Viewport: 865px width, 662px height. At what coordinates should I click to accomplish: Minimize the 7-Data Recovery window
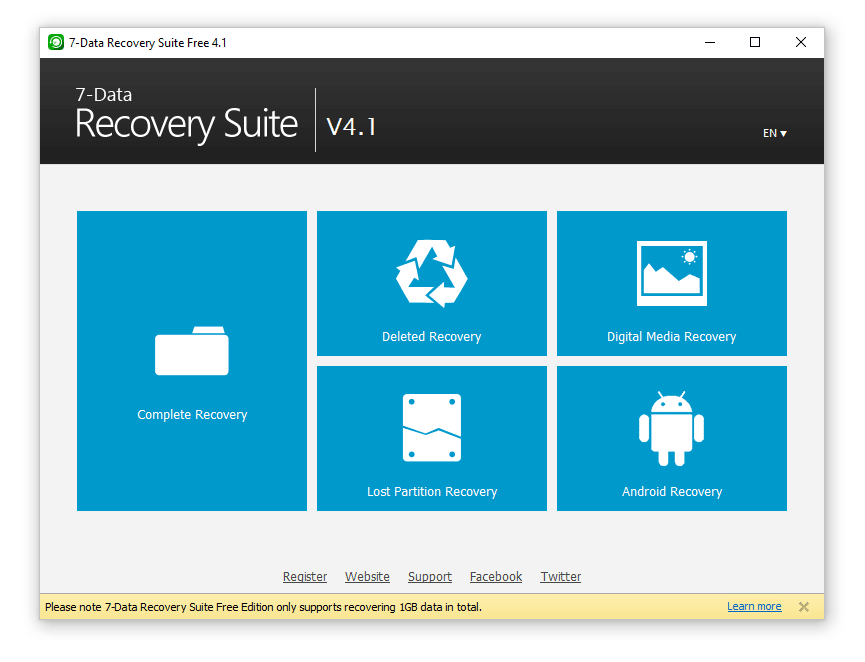coord(710,42)
